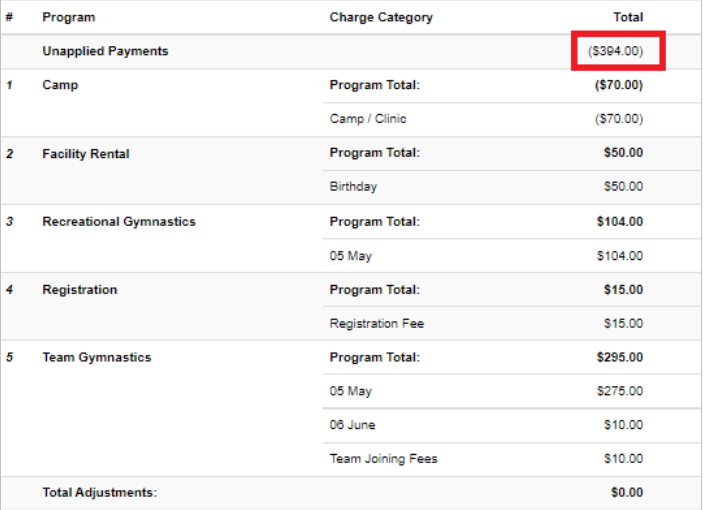Click the ($394.00) unapplied payments amount
Image resolution: width=704 pixels, height=510 pixels.
[616, 51]
